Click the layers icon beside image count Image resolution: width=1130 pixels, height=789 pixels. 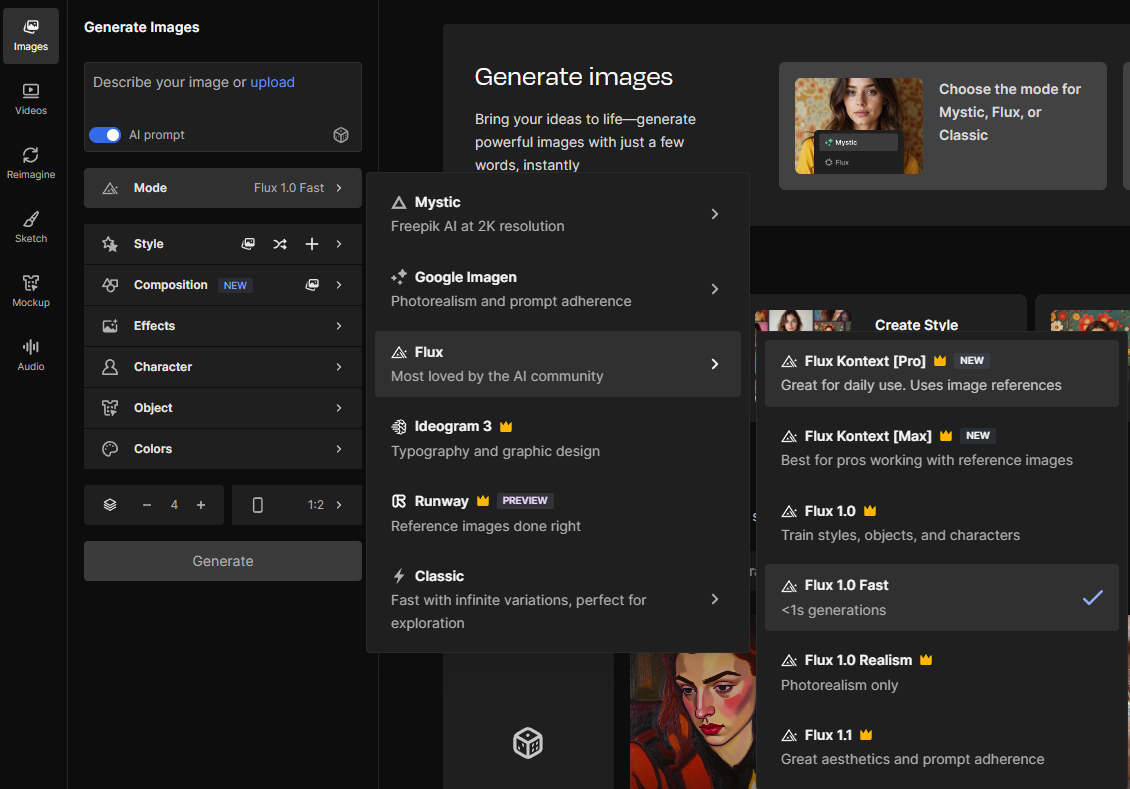click(110, 505)
